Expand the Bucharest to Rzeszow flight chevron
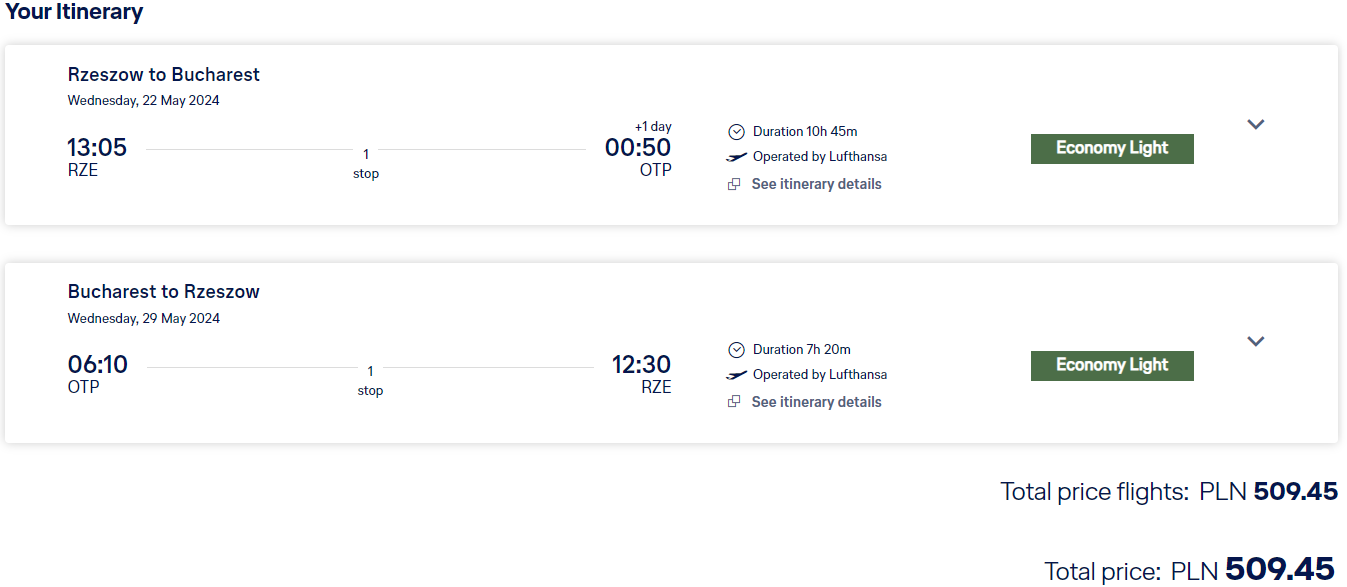Viewport: 1347px width, 587px height. [1256, 342]
